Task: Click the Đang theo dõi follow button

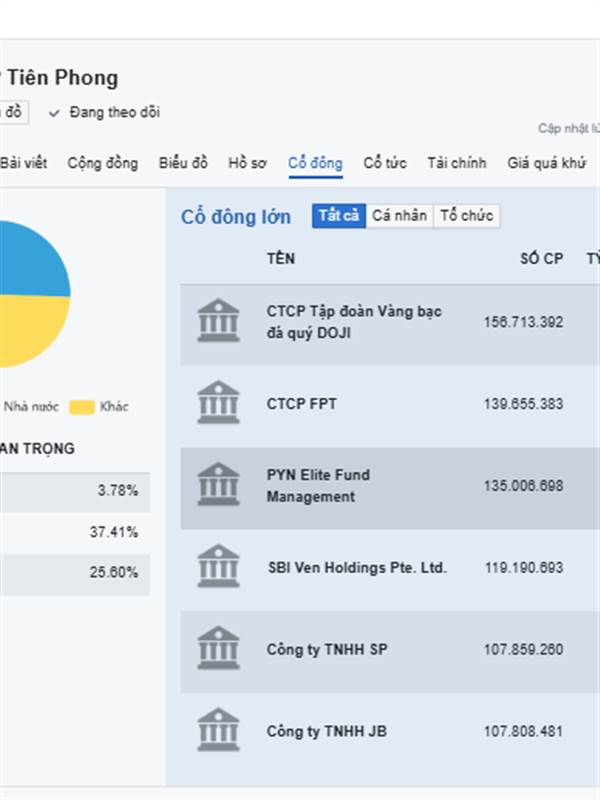Action: point(104,112)
